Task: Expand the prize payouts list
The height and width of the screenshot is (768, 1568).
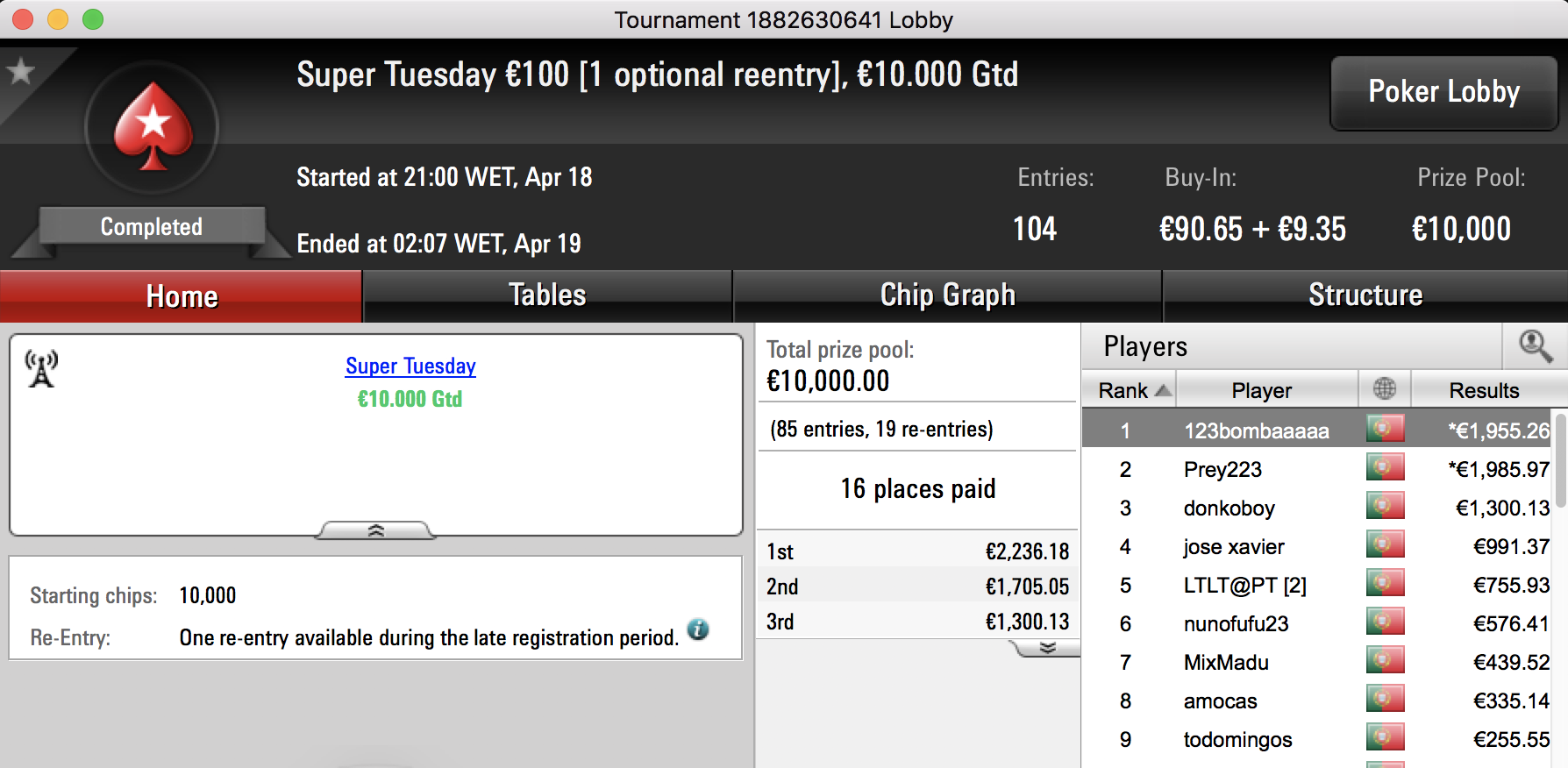Action: [1047, 648]
